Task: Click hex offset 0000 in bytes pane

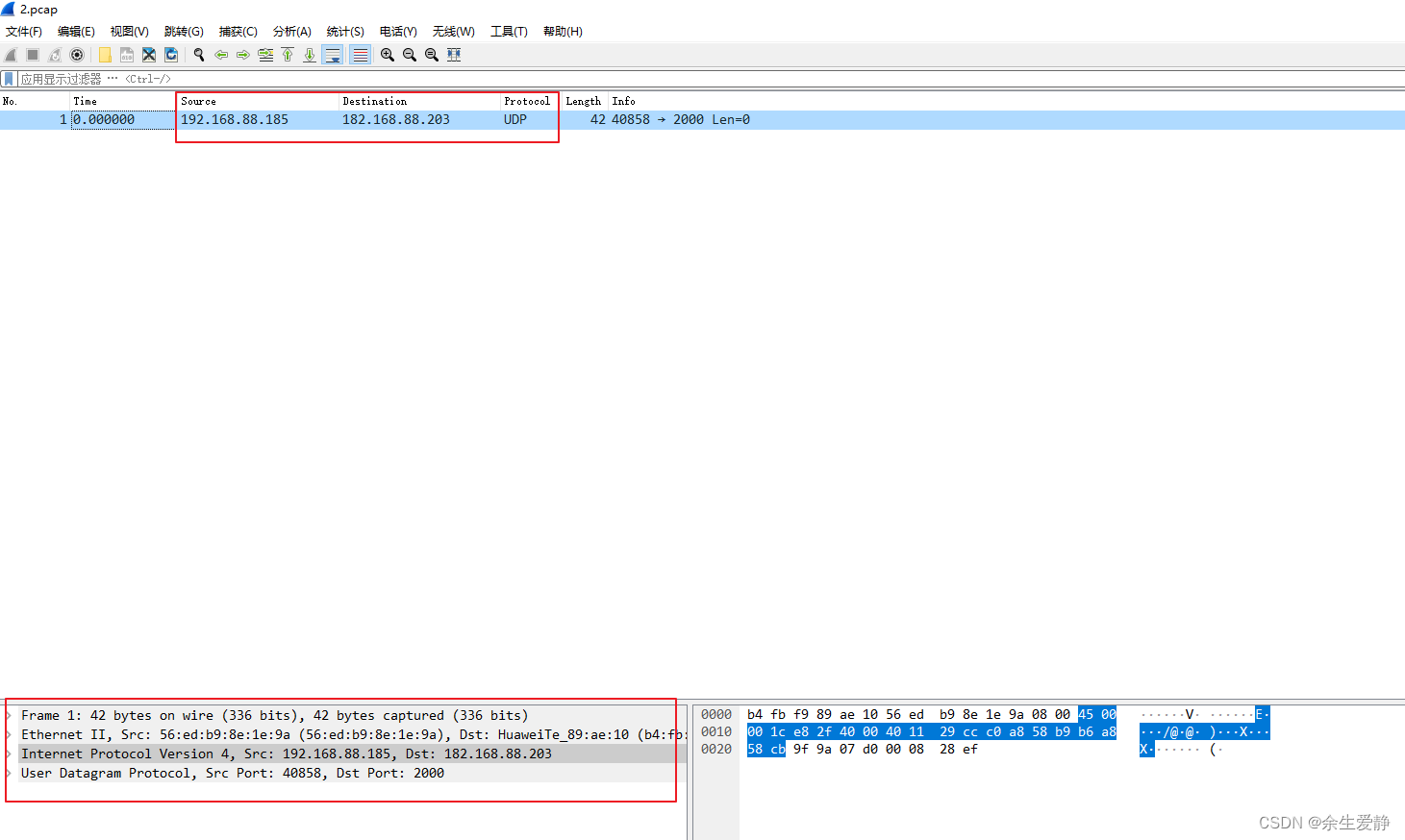Action: (716, 715)
